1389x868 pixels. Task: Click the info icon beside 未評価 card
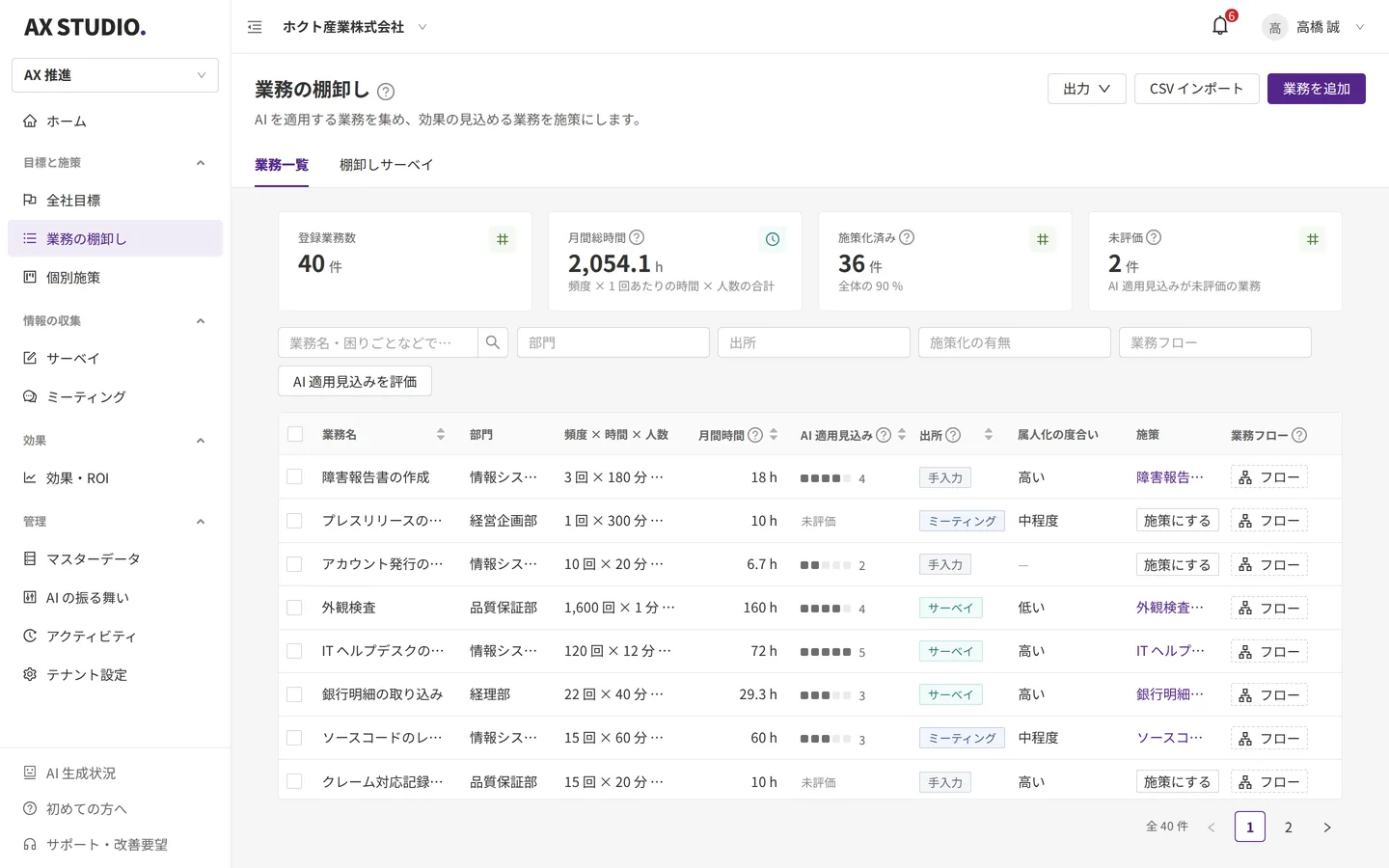point(1154,237)
